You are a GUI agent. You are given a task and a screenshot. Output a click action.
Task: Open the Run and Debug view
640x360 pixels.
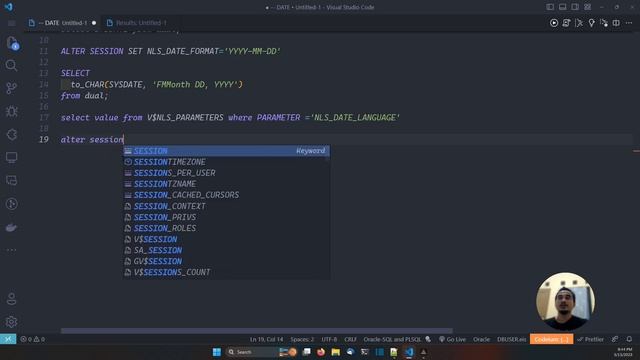(x=11, y=111)
